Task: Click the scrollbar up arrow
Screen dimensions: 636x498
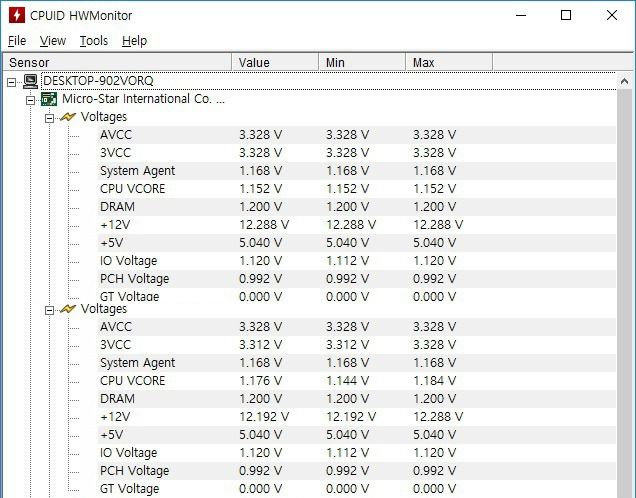Action: click(x=624, y=82)
